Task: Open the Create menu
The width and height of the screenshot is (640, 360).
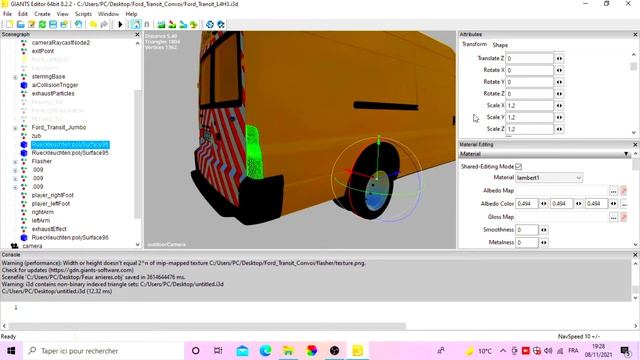Action: [x=42, y=14]
